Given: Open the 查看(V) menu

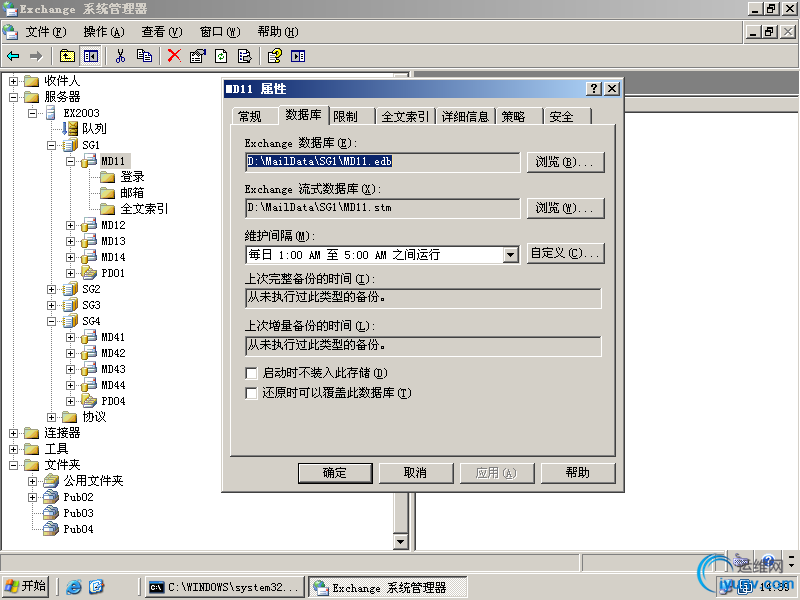Looking at the screenshot, I should click(x=162, y=32).
